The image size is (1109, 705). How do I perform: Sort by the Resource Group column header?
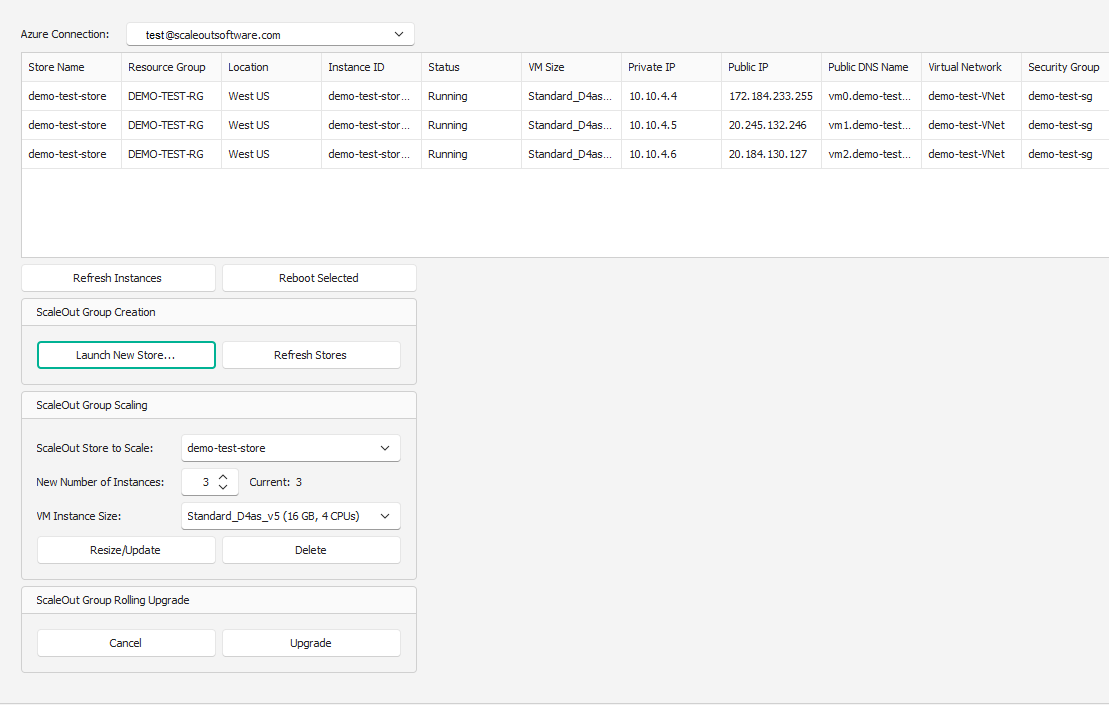coord(171,67)
